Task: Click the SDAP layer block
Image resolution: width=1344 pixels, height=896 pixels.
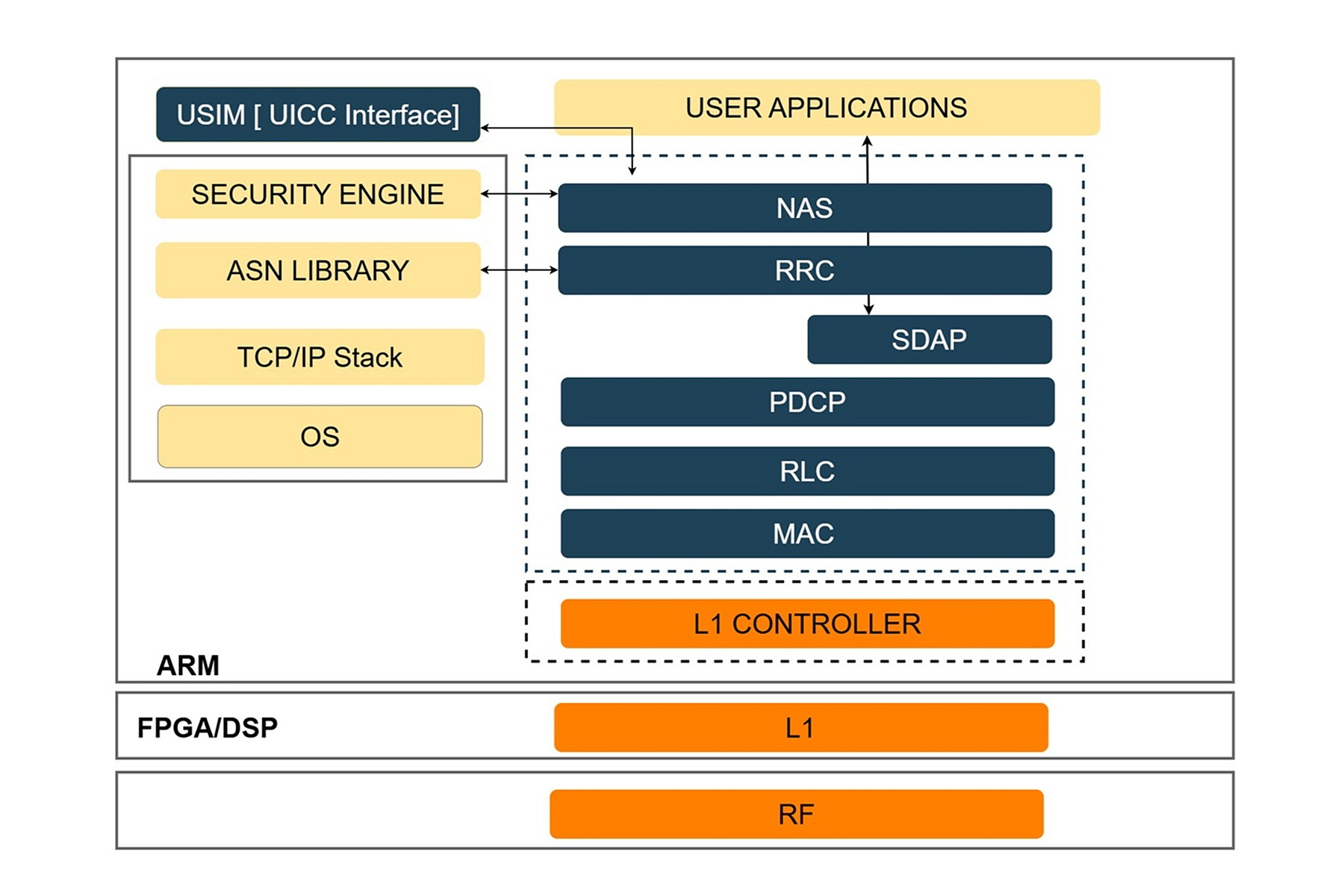Action: point(930,340)
